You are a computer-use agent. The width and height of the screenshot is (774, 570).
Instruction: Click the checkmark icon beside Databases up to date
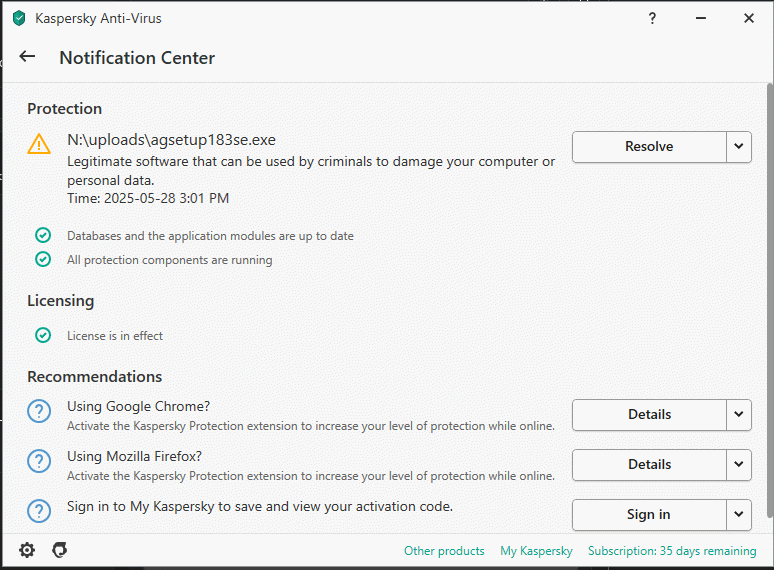click(x=43, y=235)
